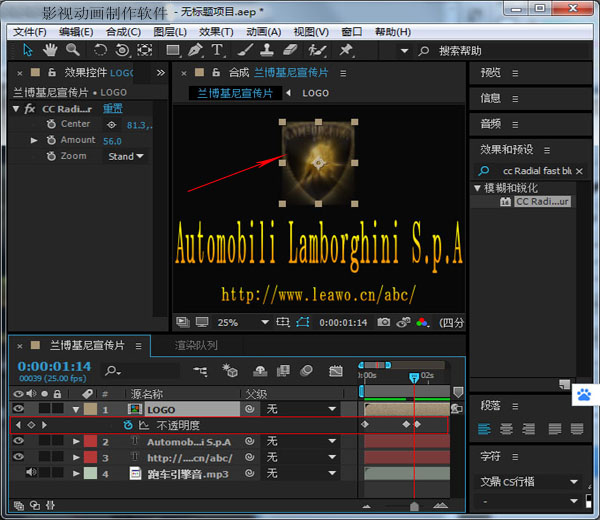Click the frame blending icon in timeline
The width and height of the screenshot is (600, 520).
283,370
